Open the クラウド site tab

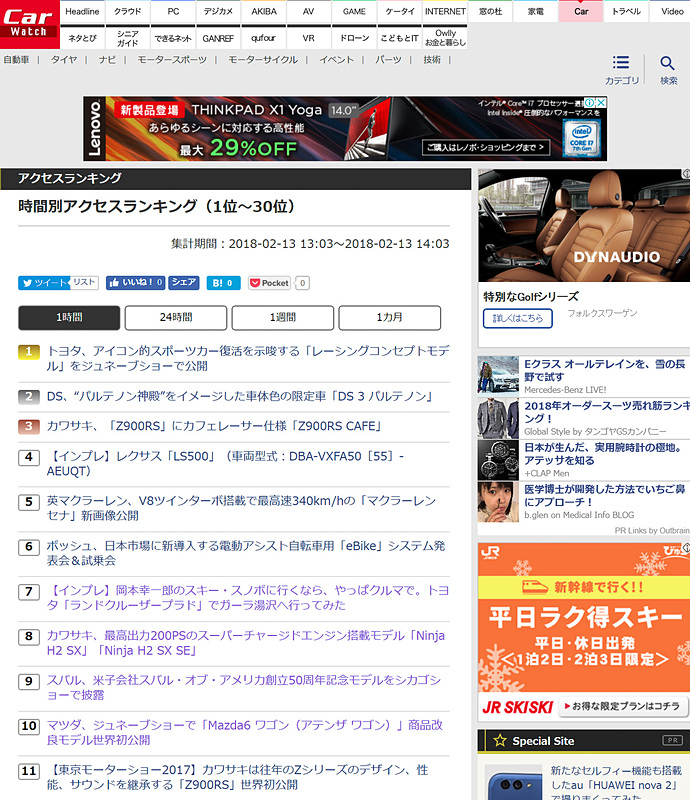click(x=128, y=11)
